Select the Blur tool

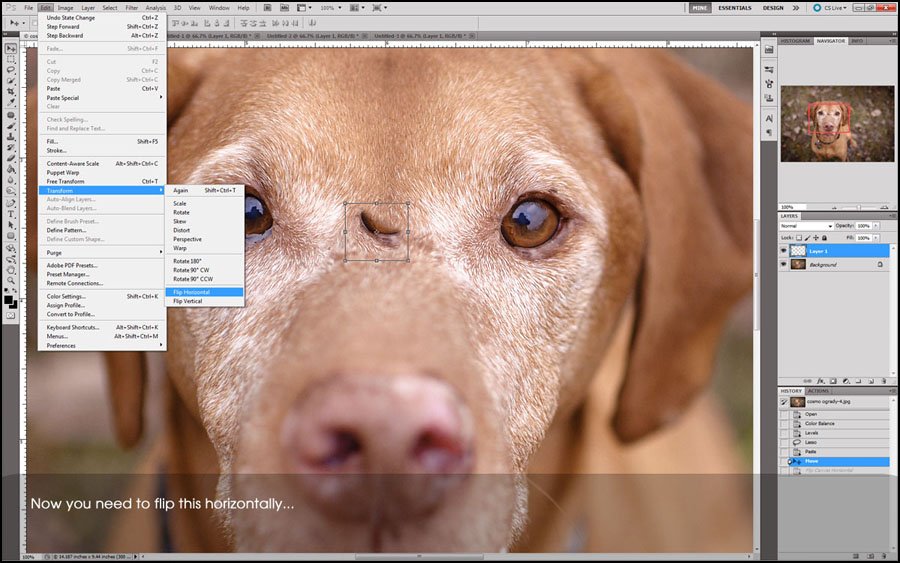11,180
